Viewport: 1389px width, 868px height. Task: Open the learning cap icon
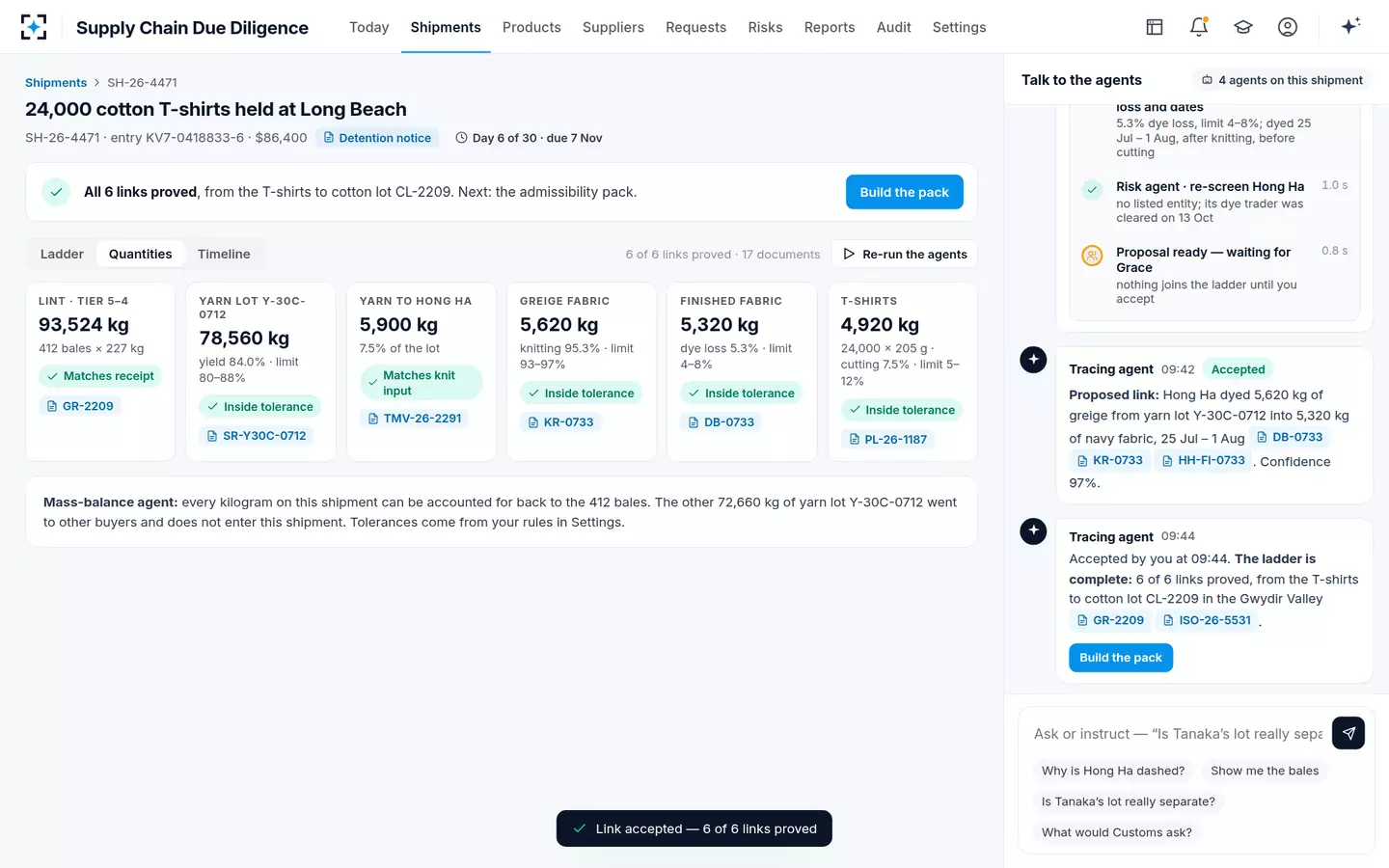[x=1243, y=27]
